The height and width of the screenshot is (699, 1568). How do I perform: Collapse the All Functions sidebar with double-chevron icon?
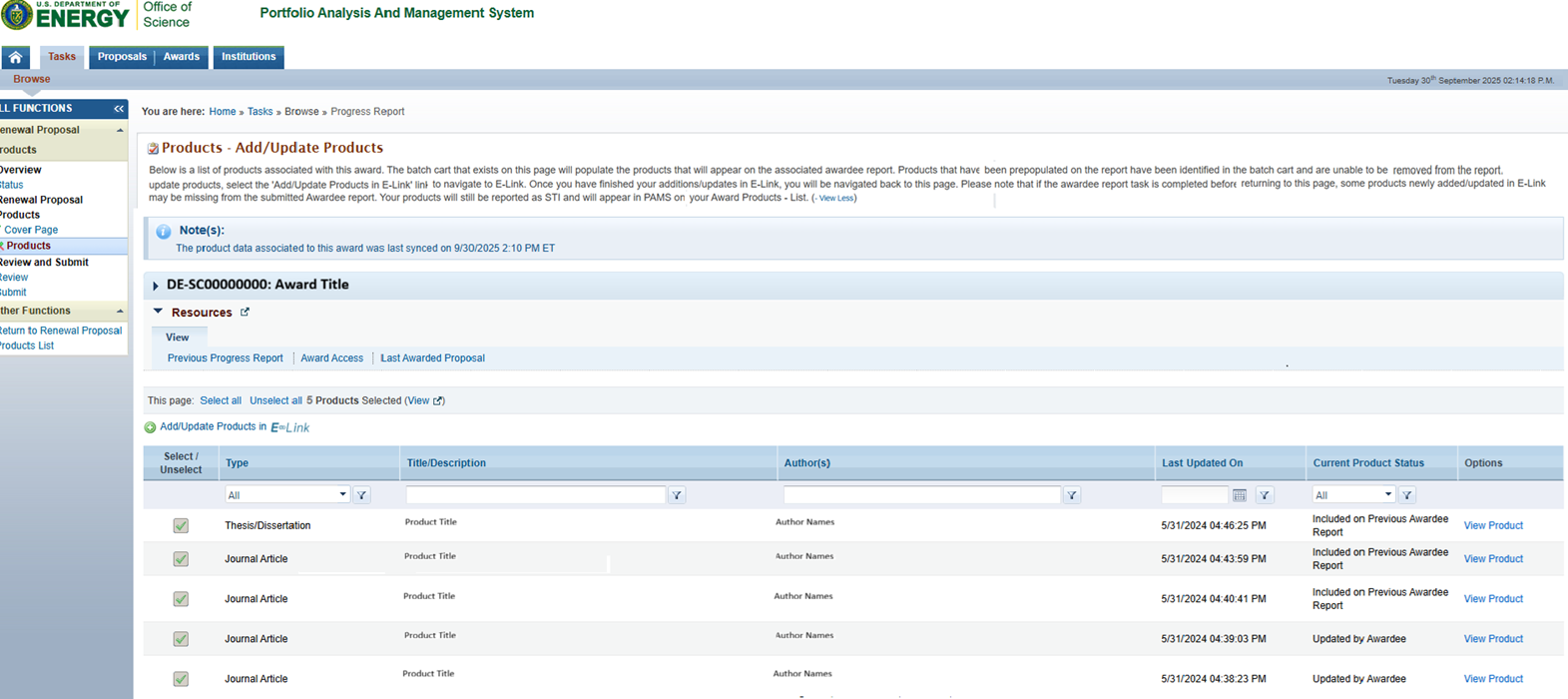click(x=119, y=108)
